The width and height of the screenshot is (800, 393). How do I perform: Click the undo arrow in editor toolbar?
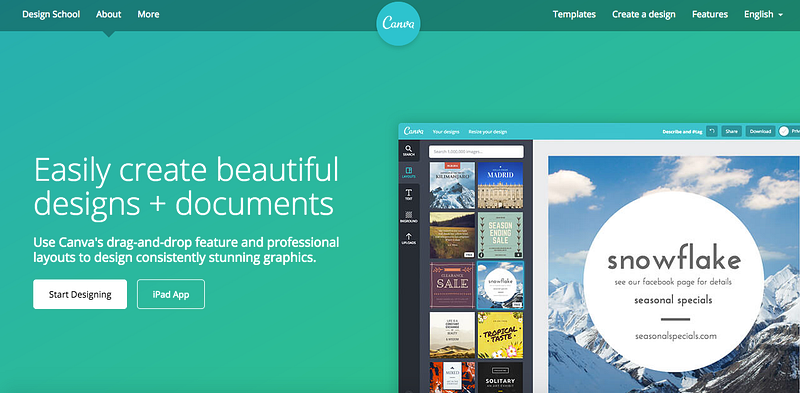click(712, 131)
